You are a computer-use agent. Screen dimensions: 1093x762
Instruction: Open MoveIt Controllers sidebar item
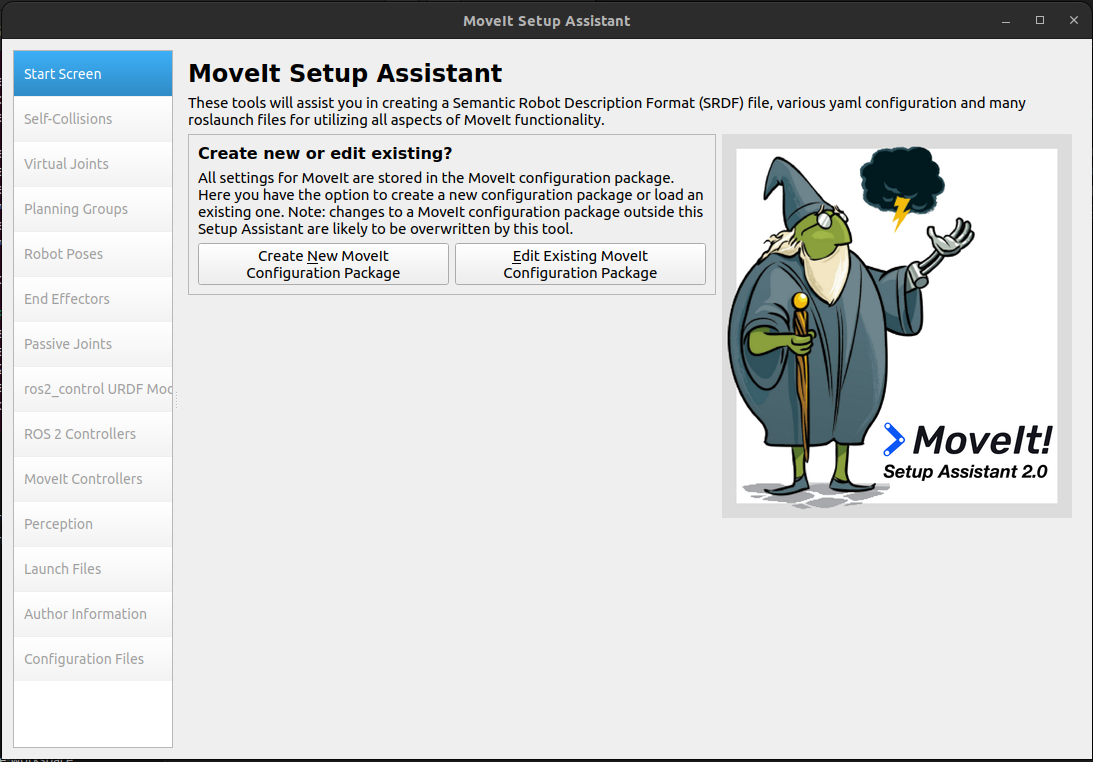click(x=93, y=479)
